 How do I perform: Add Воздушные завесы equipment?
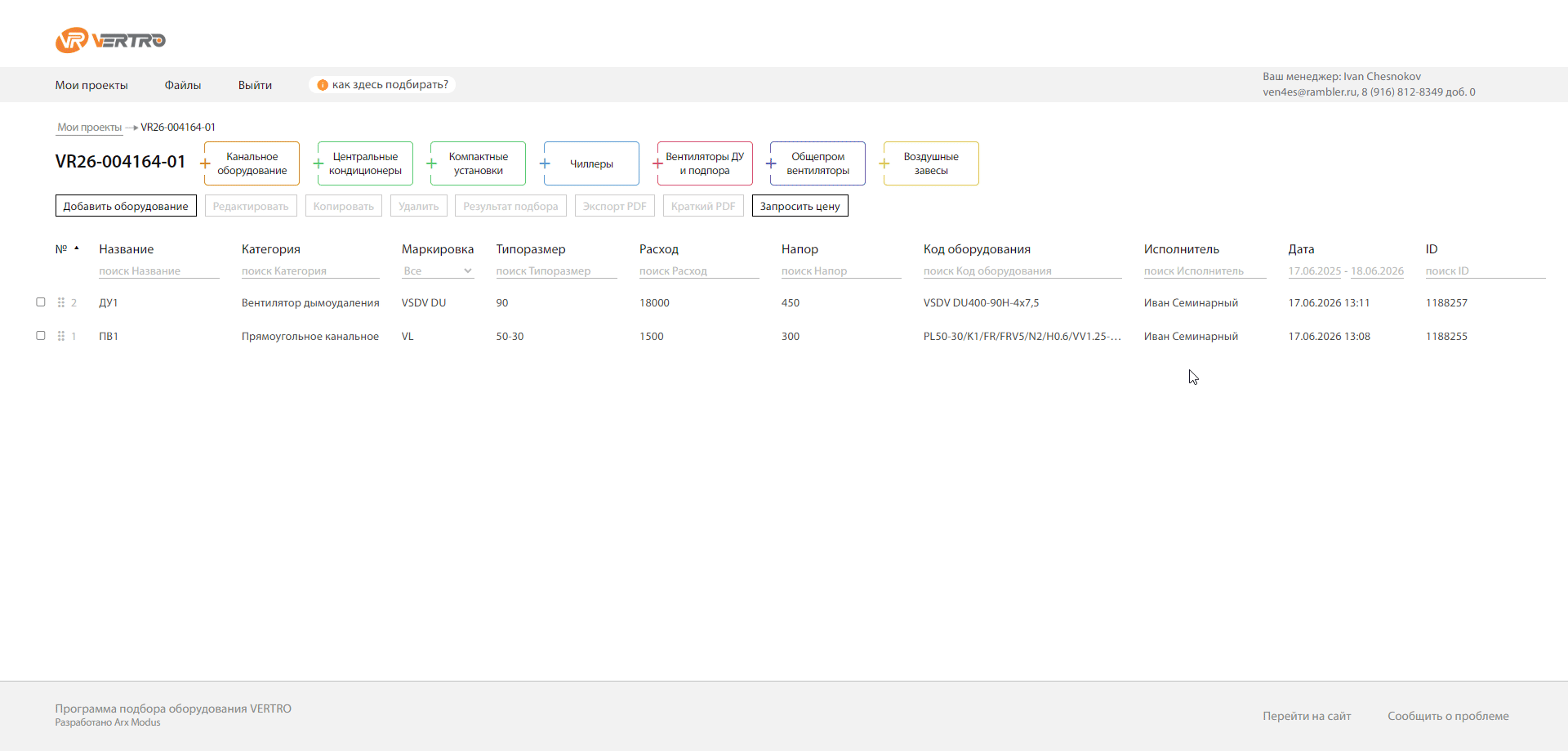point(931,163)
